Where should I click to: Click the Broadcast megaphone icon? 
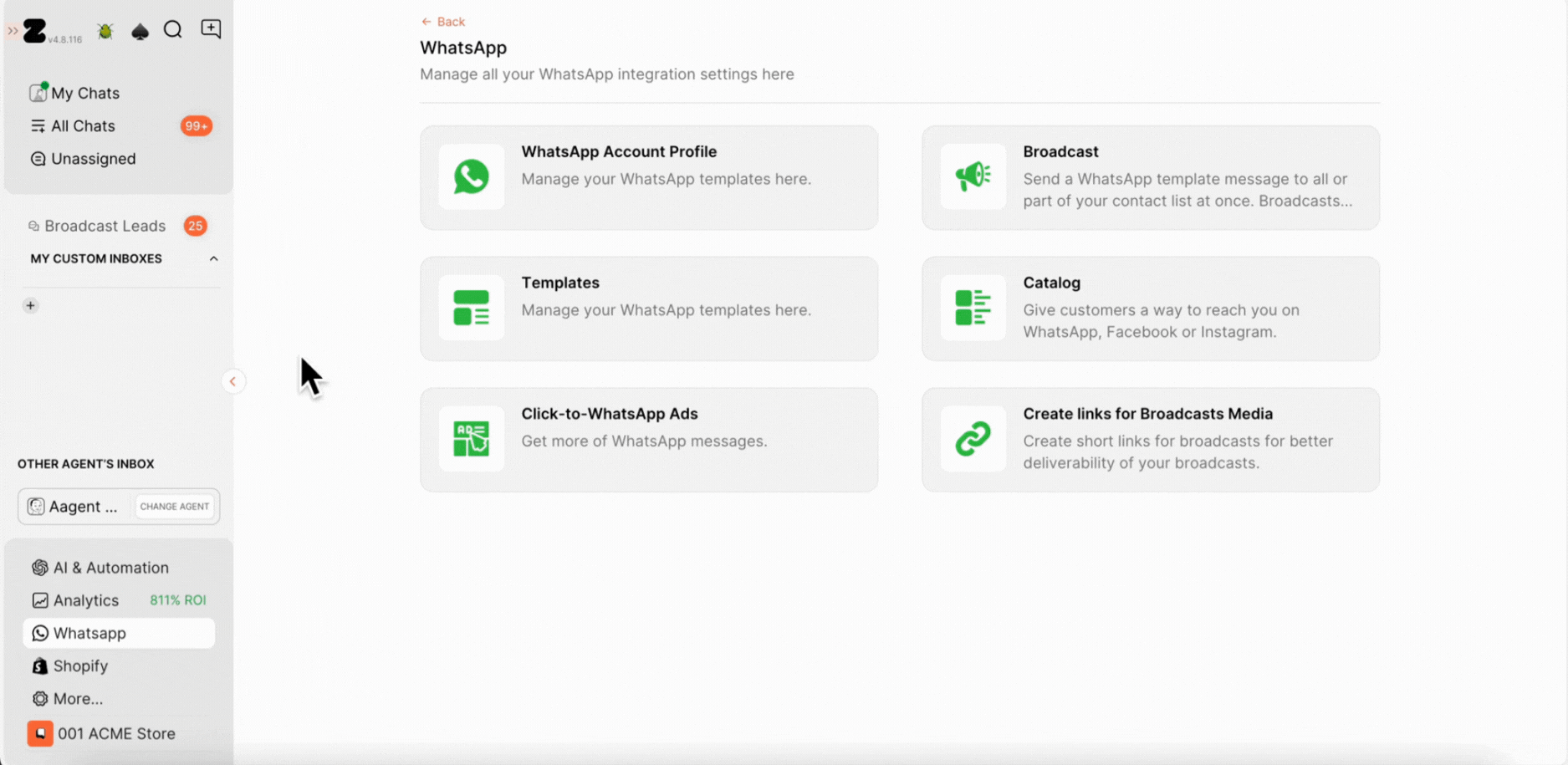[x=973, y=176]
